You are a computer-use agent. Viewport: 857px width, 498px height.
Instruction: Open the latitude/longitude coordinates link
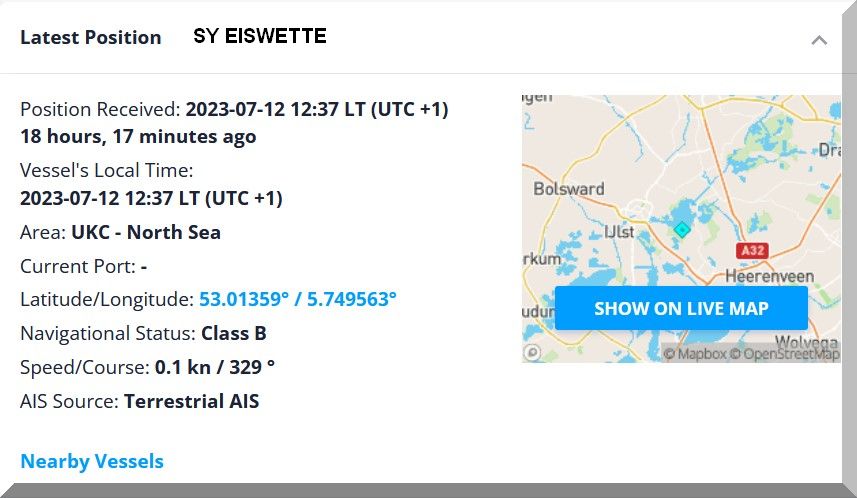click(298, 299)
